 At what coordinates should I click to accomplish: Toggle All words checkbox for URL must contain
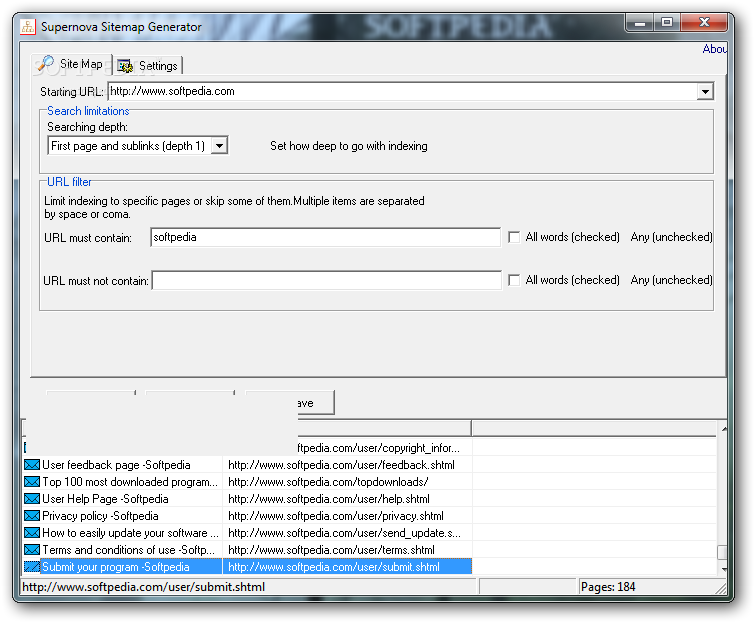point(514,237)
